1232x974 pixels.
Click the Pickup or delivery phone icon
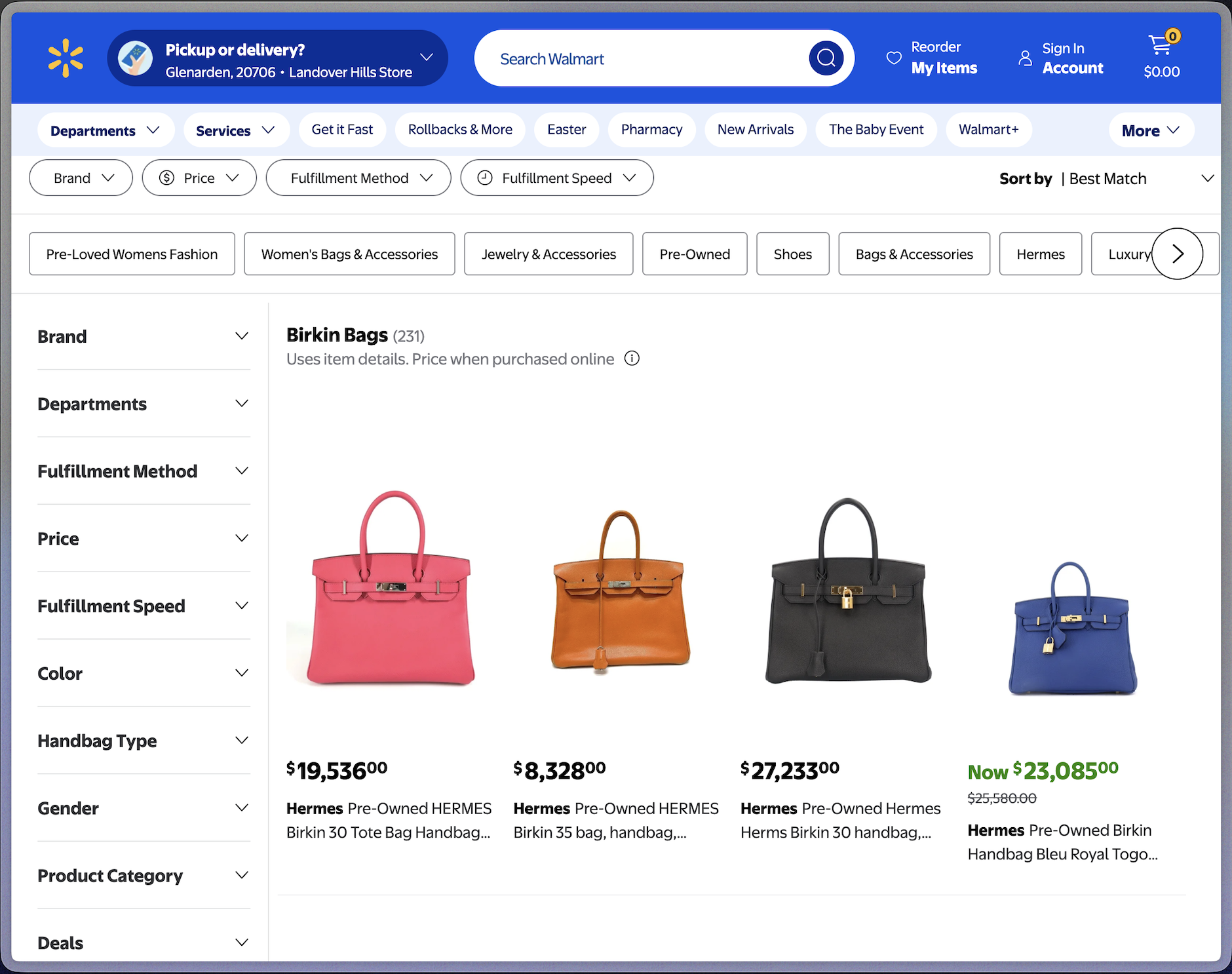click(x=136, y=58)
